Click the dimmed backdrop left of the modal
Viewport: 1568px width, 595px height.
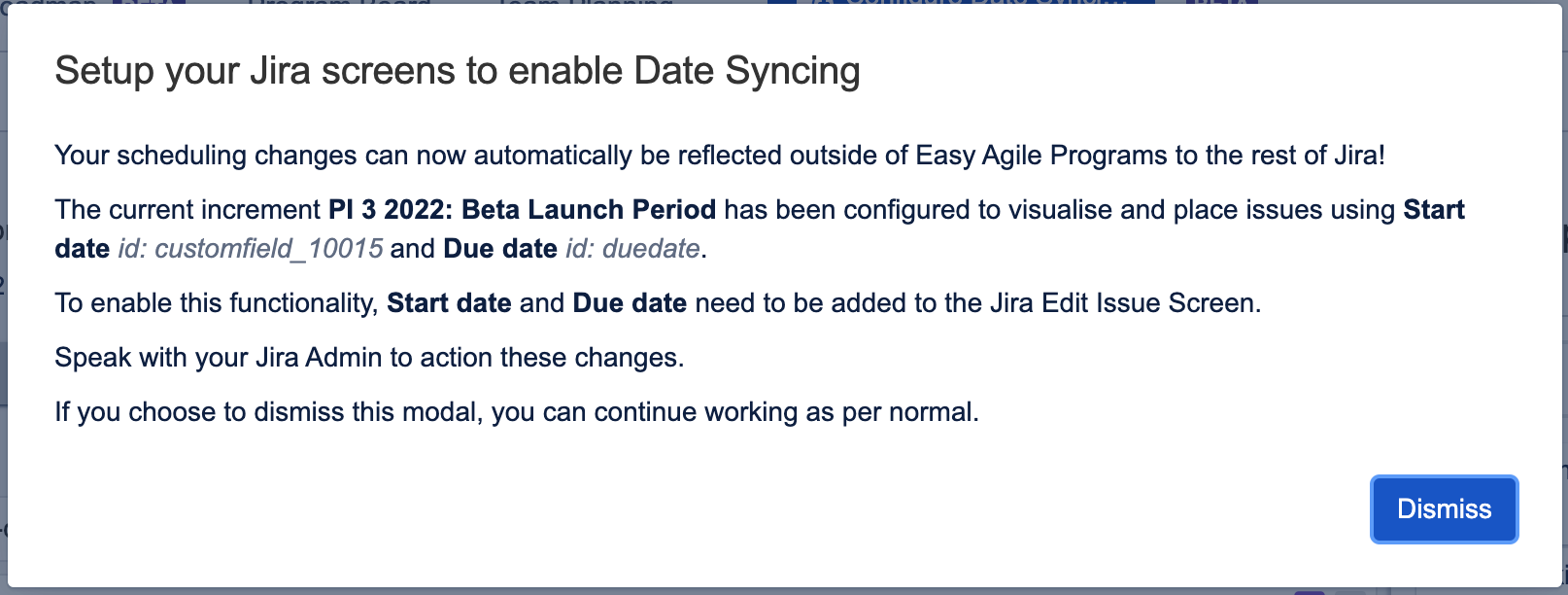pos(3,292)
